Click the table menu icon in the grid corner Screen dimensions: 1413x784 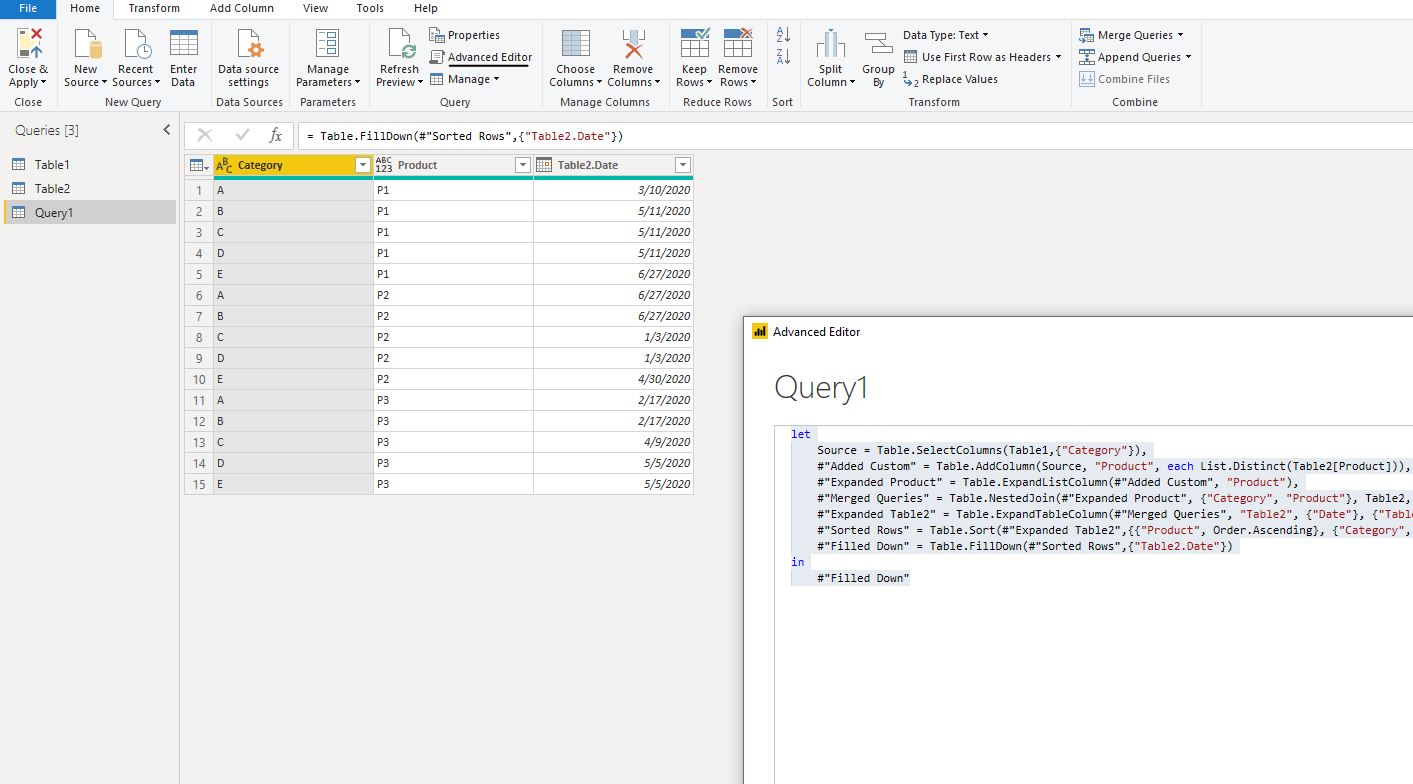(198, 165)
